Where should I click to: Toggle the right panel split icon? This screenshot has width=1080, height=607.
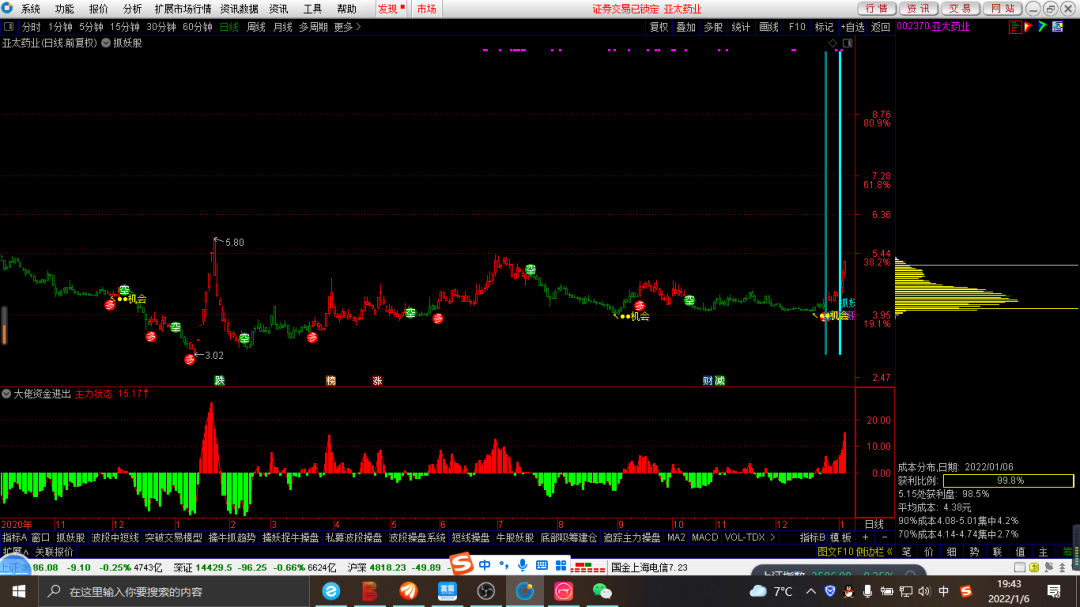(847, 43)
